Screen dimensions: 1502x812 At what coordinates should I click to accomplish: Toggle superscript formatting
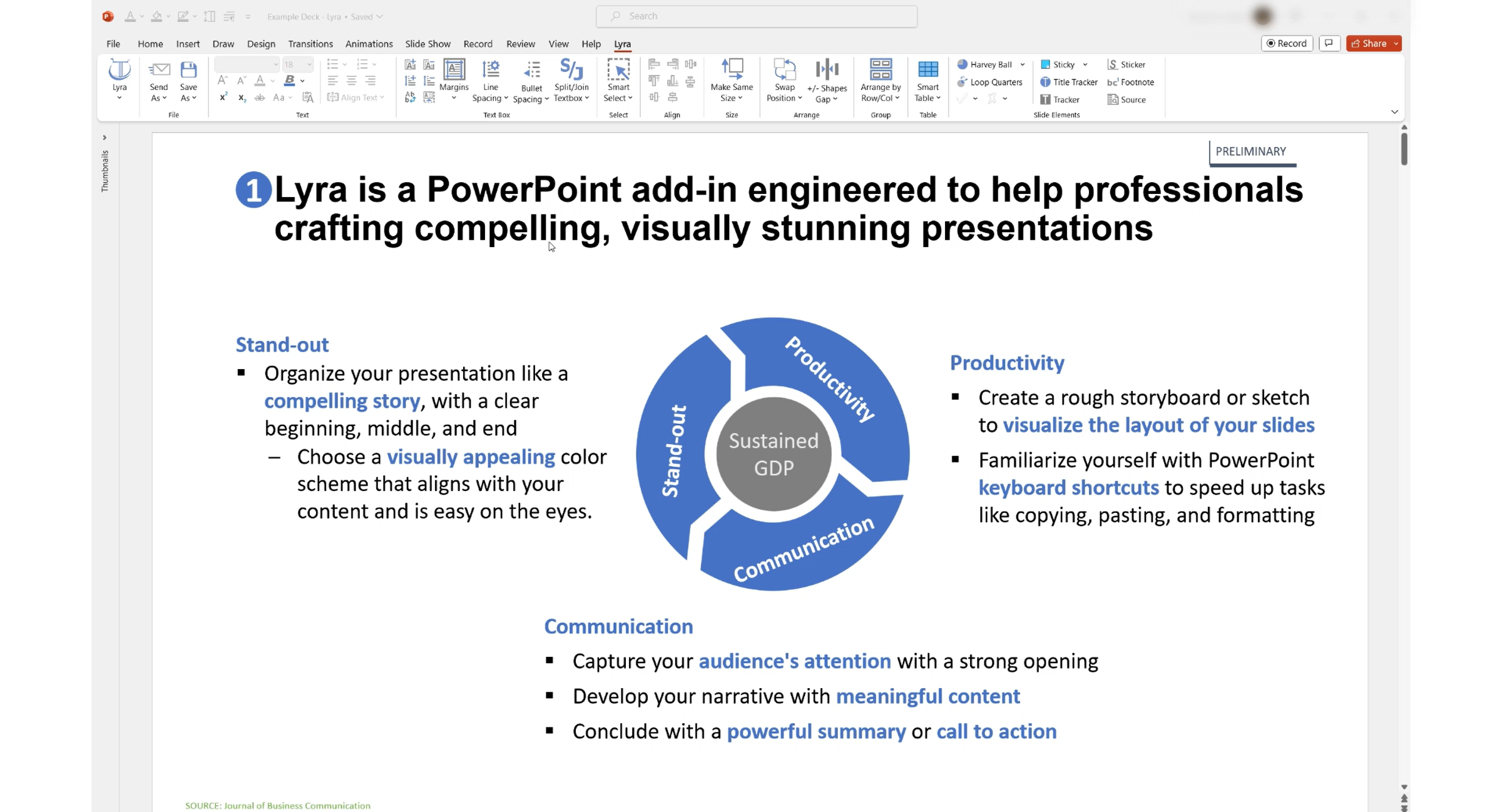pyautogui.click(x=223, y=98)
